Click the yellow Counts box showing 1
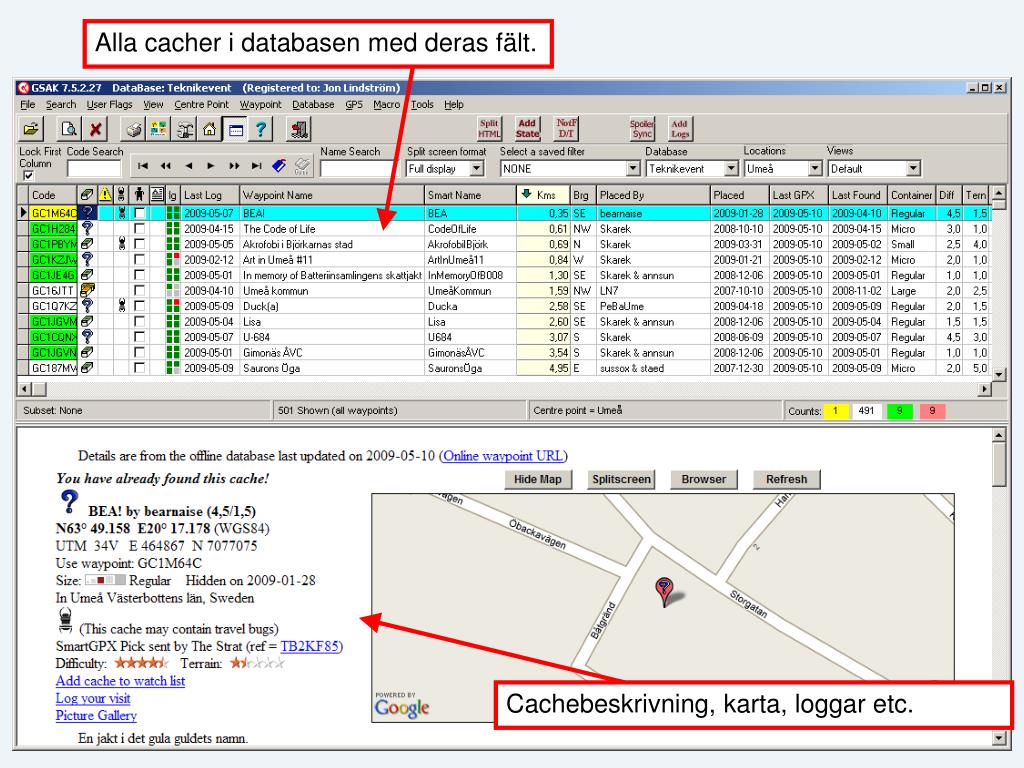 pyautogui.click(x=835, y=411)
